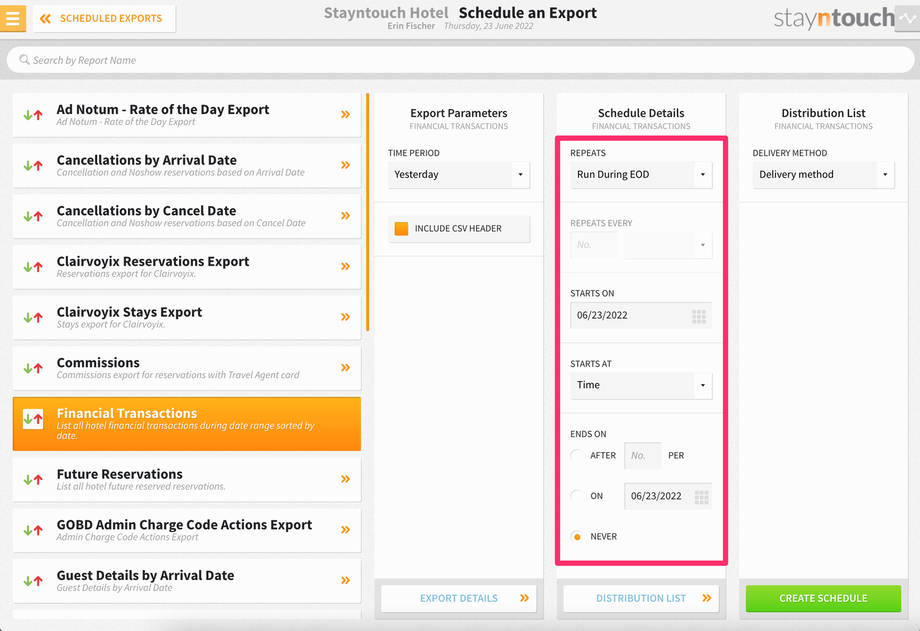The height and width of the screenshot is (631, 920).
Task: Click the Distribution List button
Action: 641,598
